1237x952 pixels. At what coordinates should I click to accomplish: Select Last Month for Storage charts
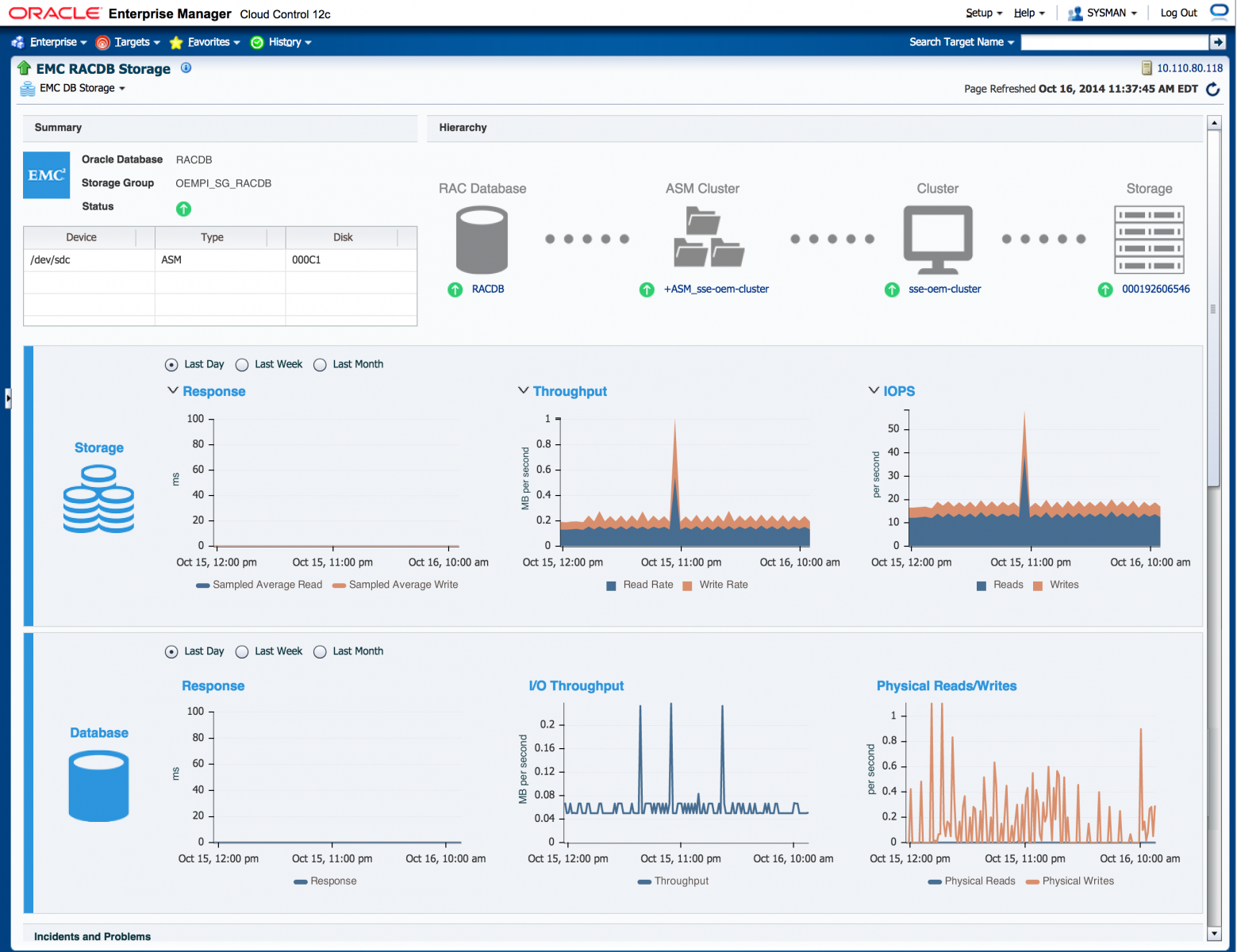[321, 365]
